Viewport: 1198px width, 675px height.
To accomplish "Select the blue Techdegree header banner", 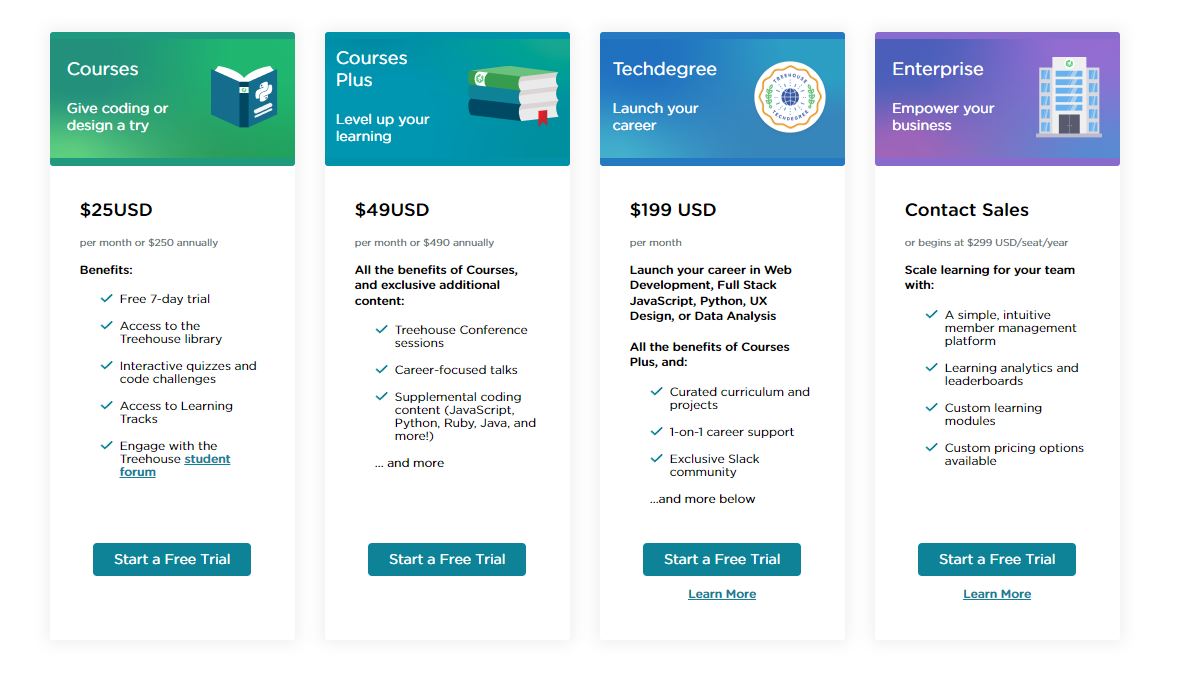I will [x=722, y=99].
